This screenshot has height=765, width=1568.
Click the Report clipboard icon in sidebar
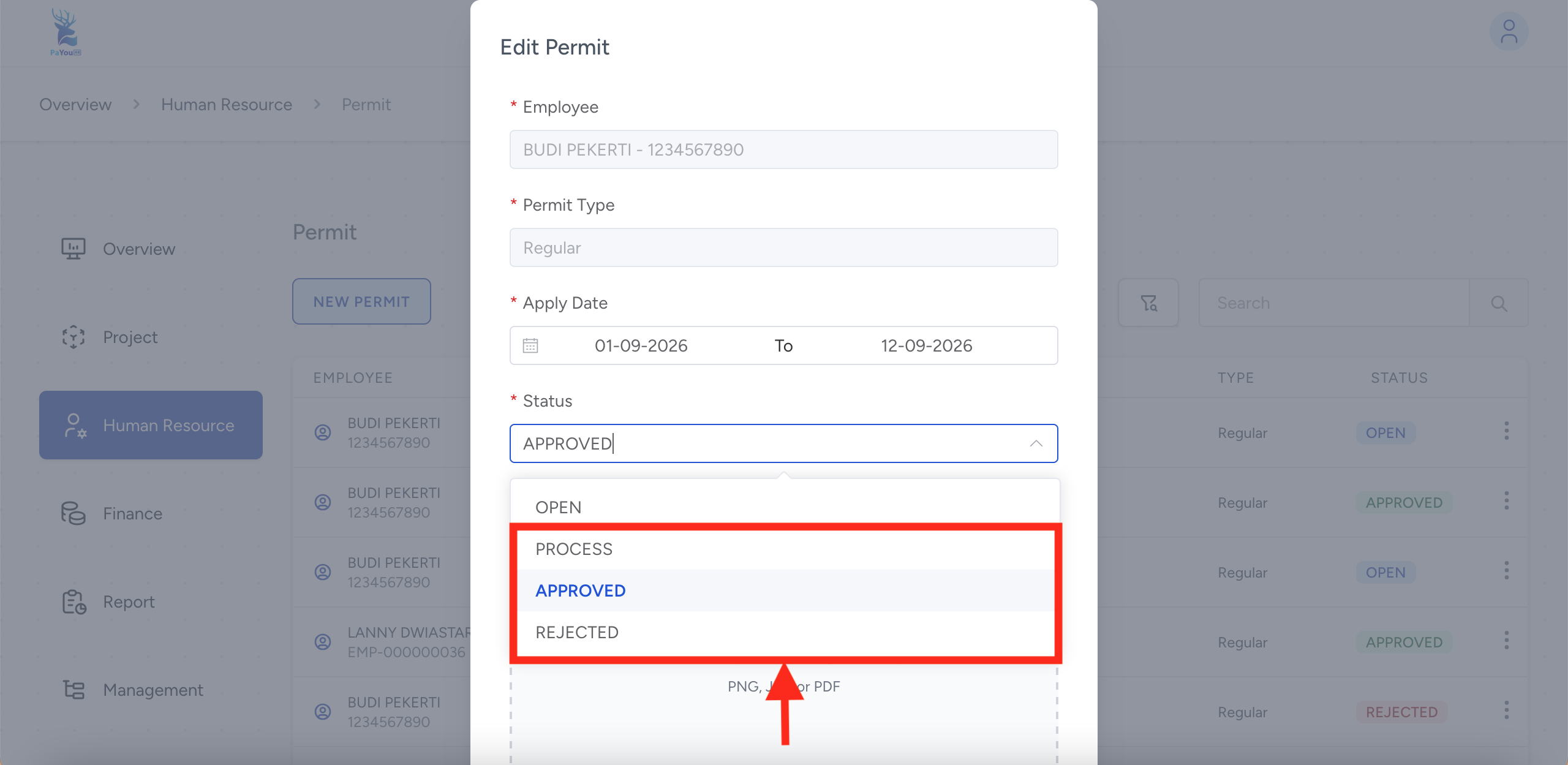[73, 601]
